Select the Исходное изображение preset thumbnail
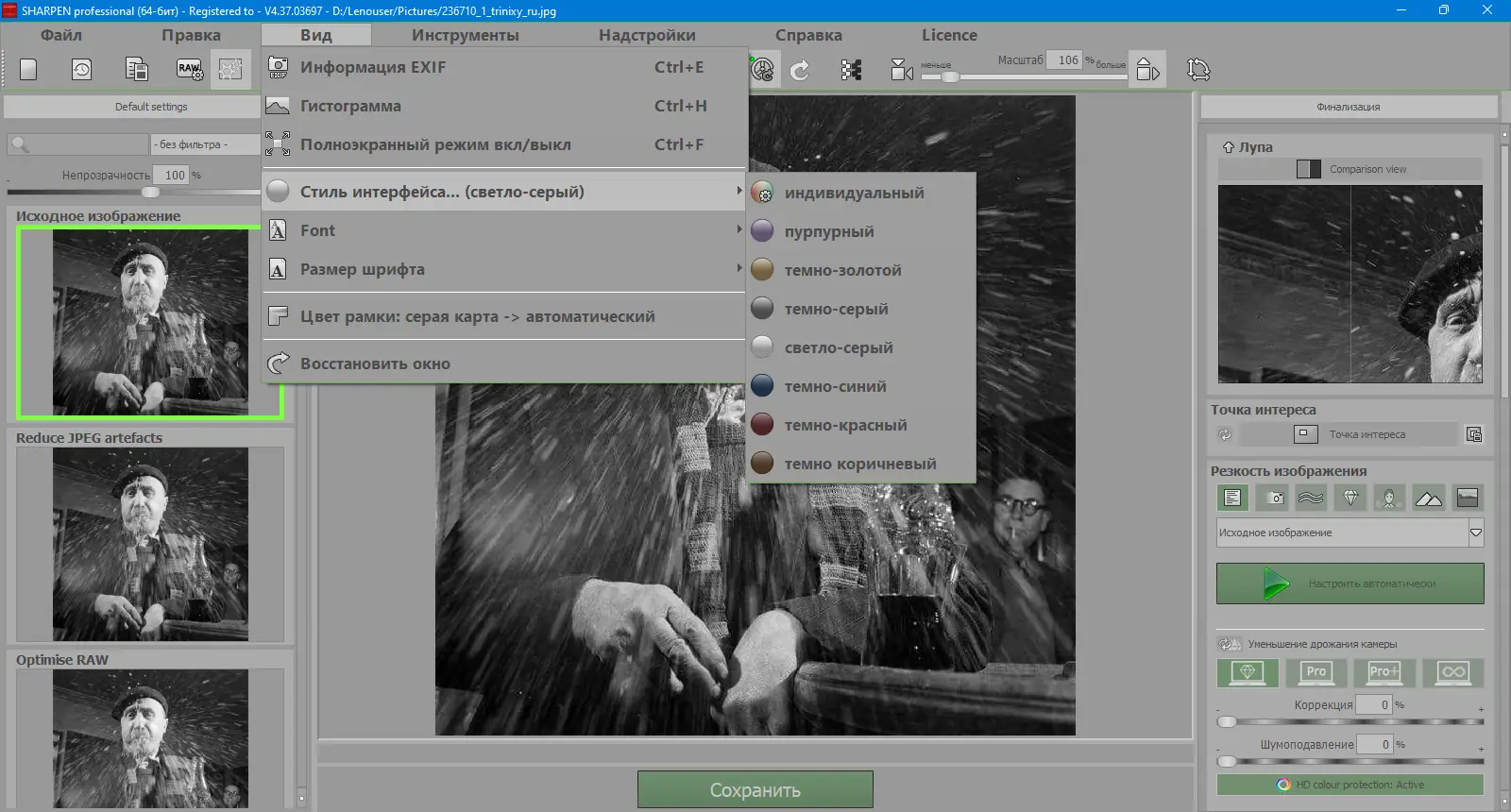 click(x=150, y=322)
